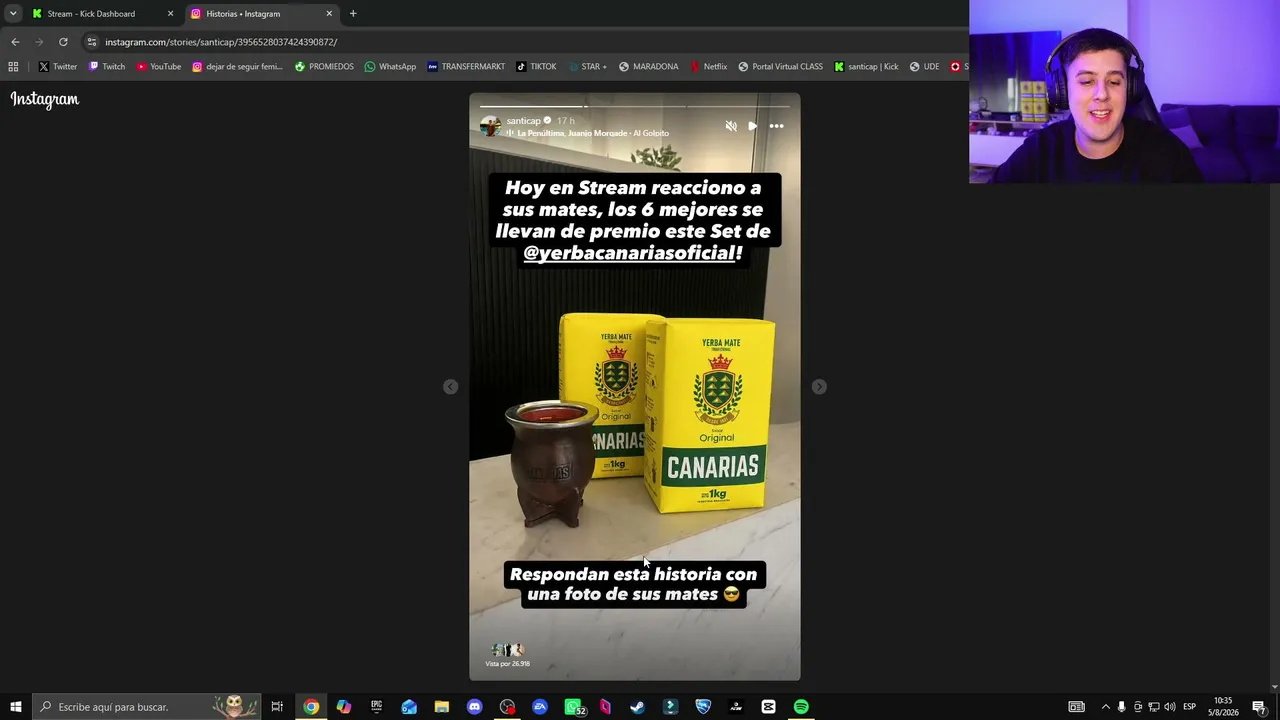
Task: Go back to the previous story arrow
Action: 451,387
